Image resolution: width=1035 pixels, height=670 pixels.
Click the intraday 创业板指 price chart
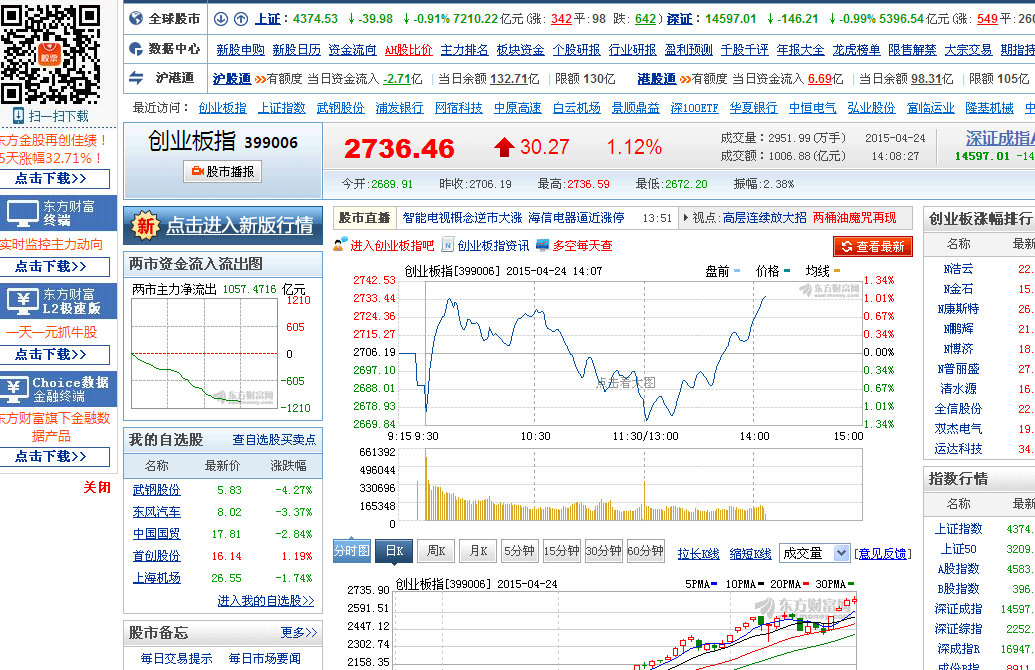point(630,352)
